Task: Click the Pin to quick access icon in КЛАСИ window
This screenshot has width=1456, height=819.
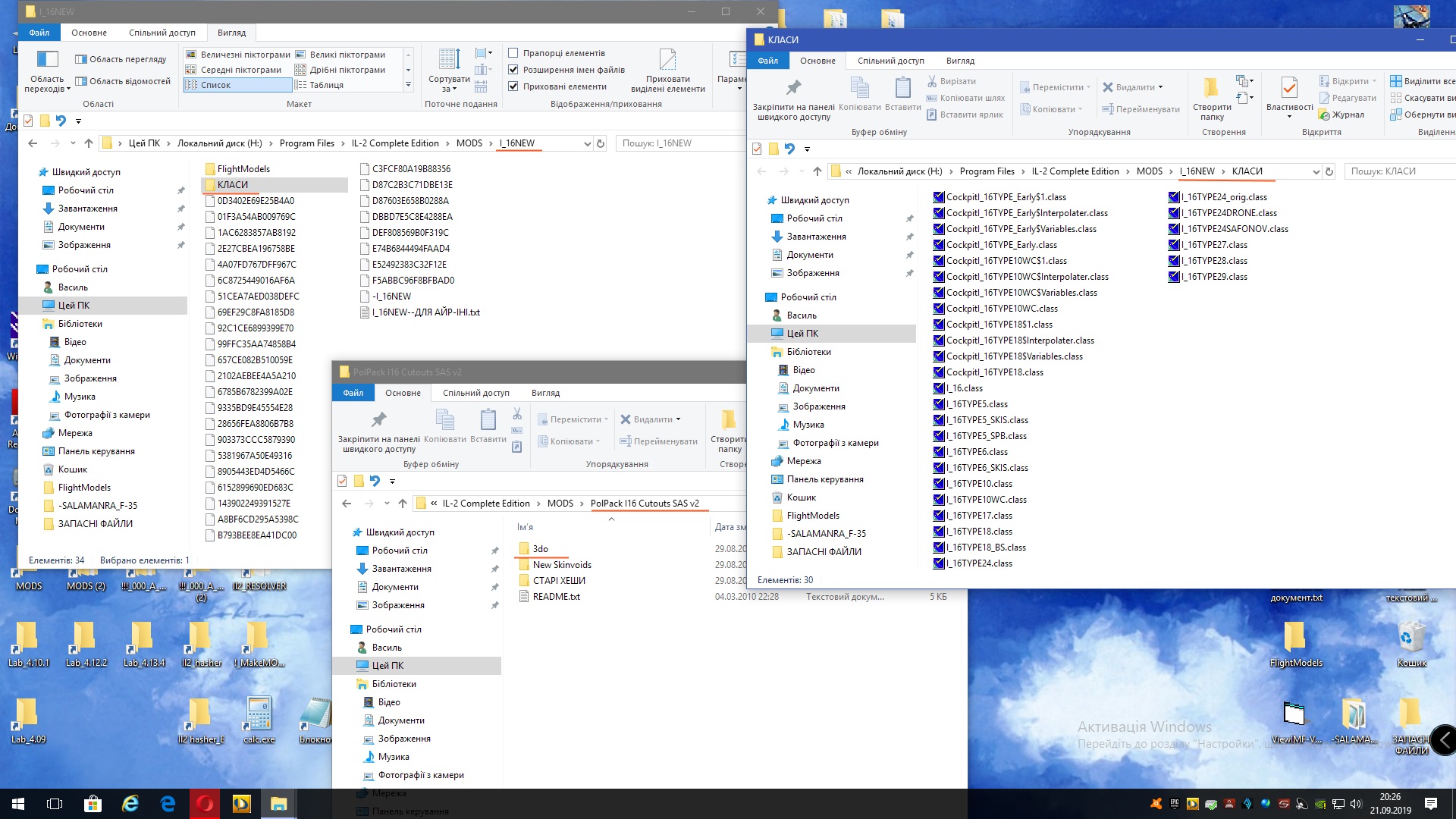Action: [793, 88]
